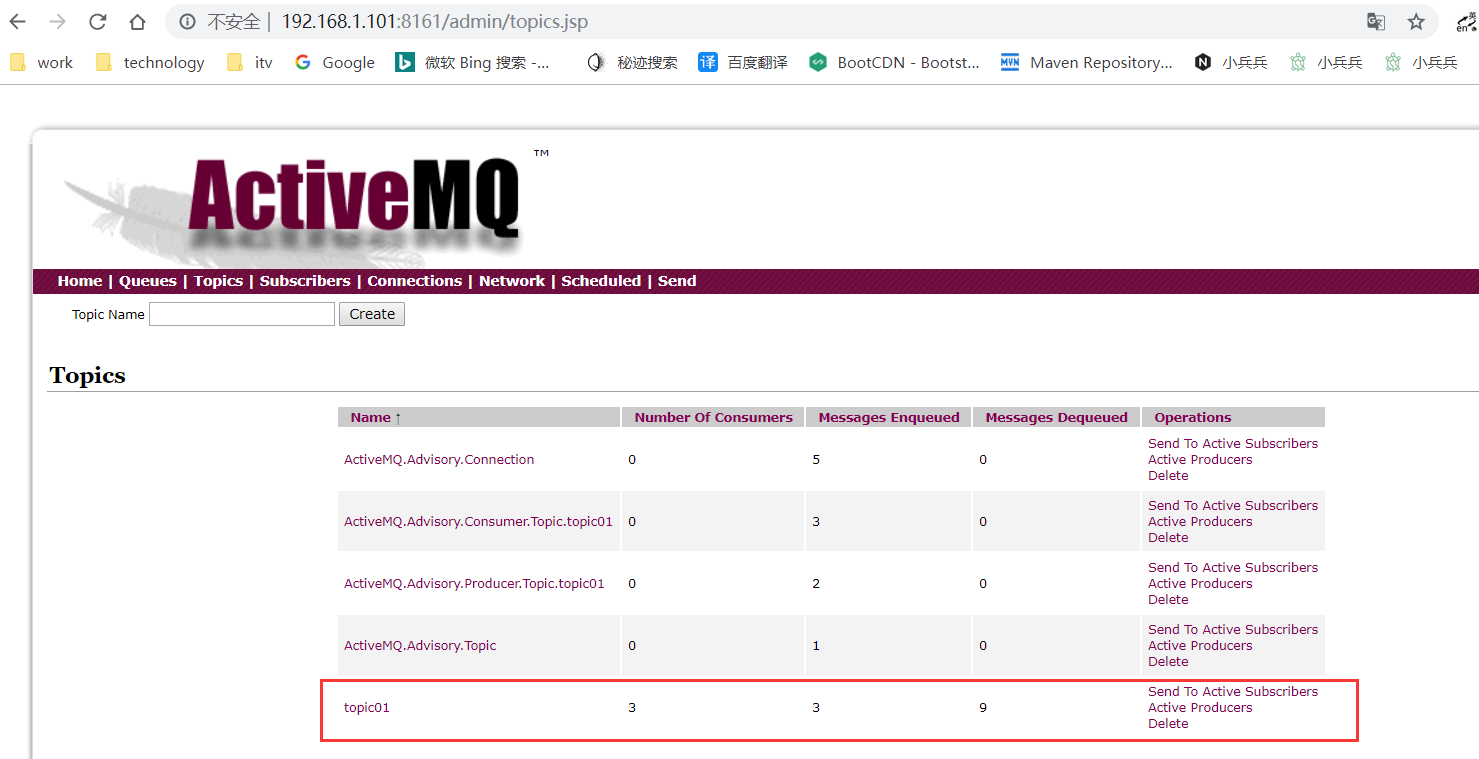
Task: Open the Bing search bookmark
Action: click(473, 62)
